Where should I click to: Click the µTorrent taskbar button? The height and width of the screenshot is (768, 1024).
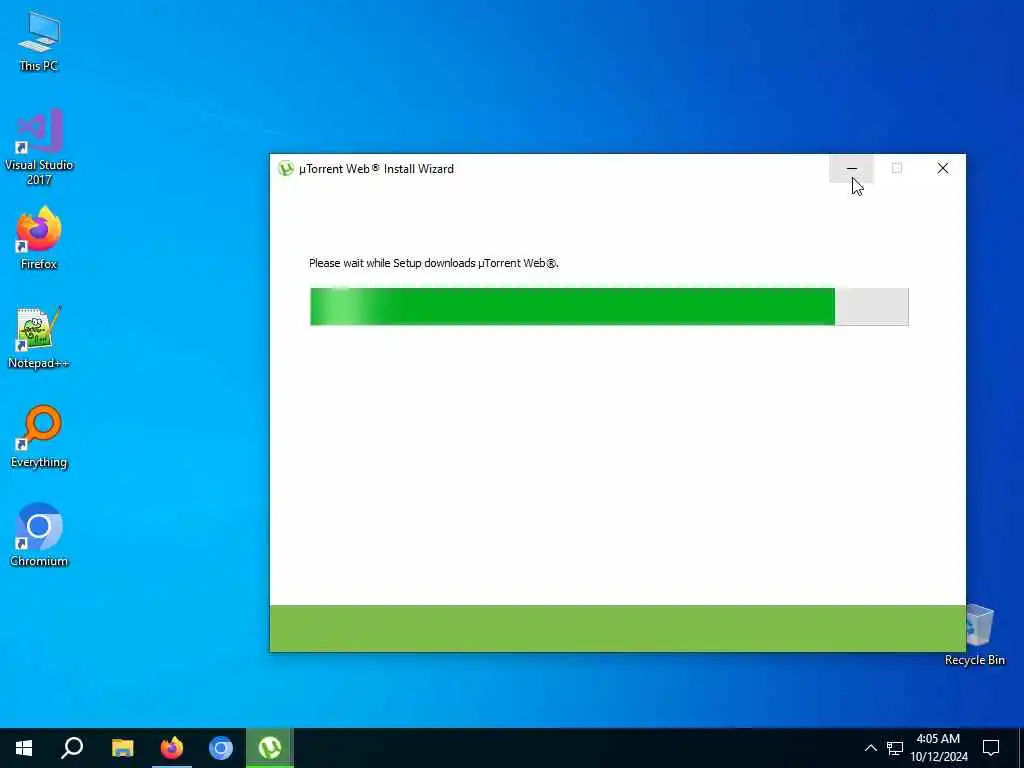(x=270, y=748)
